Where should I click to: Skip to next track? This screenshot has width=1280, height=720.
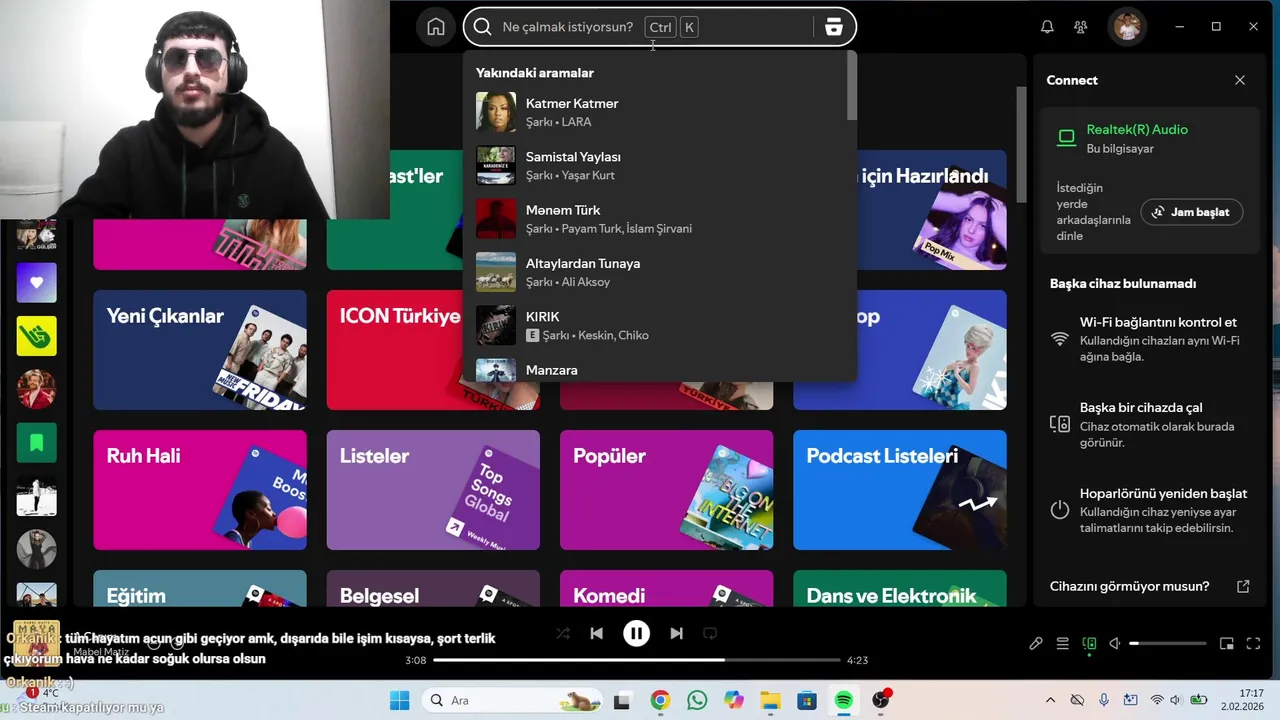[x=676, y=633]
